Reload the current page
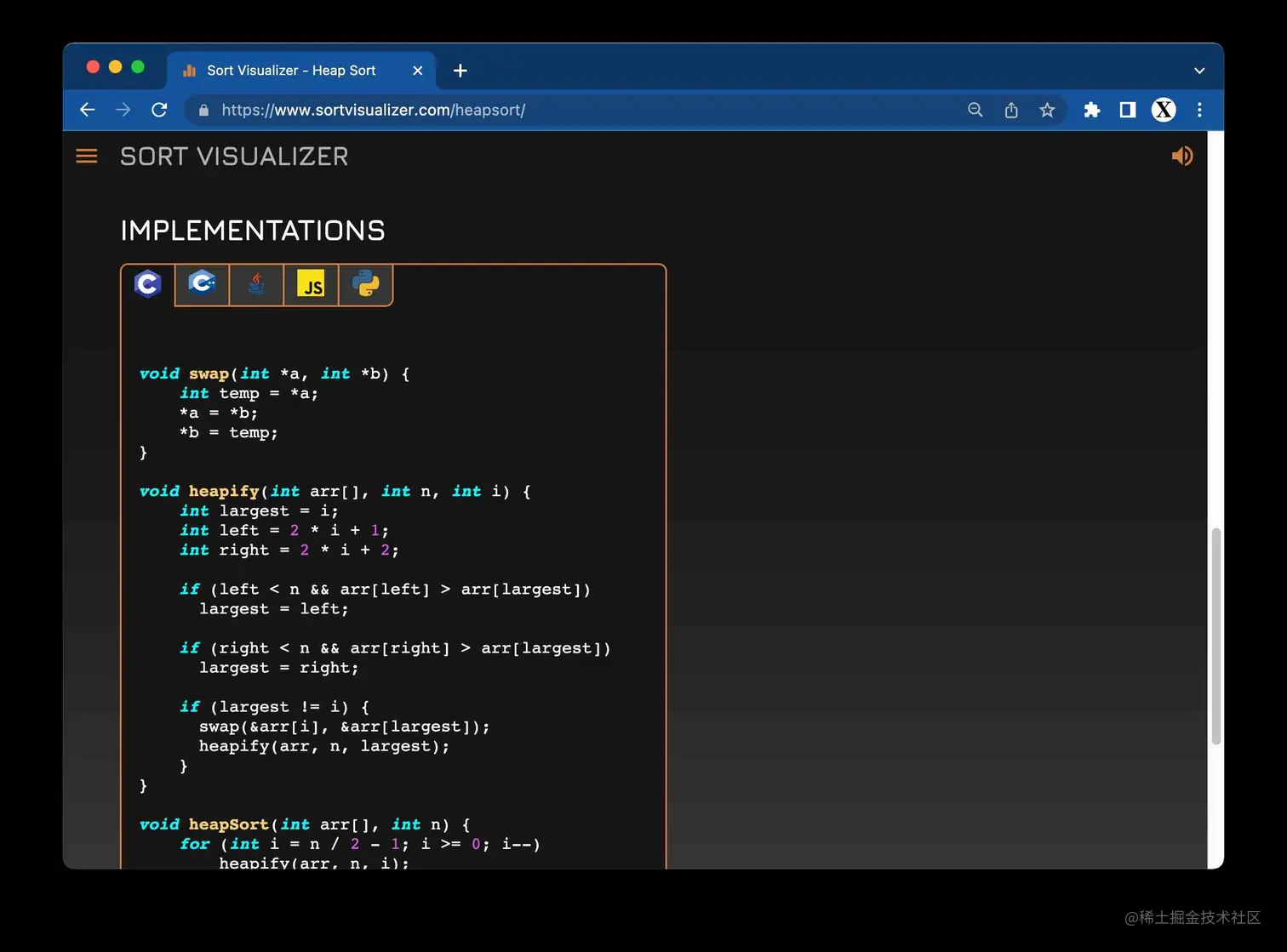Screen dimensions: 1287x952 pos(159,110)
